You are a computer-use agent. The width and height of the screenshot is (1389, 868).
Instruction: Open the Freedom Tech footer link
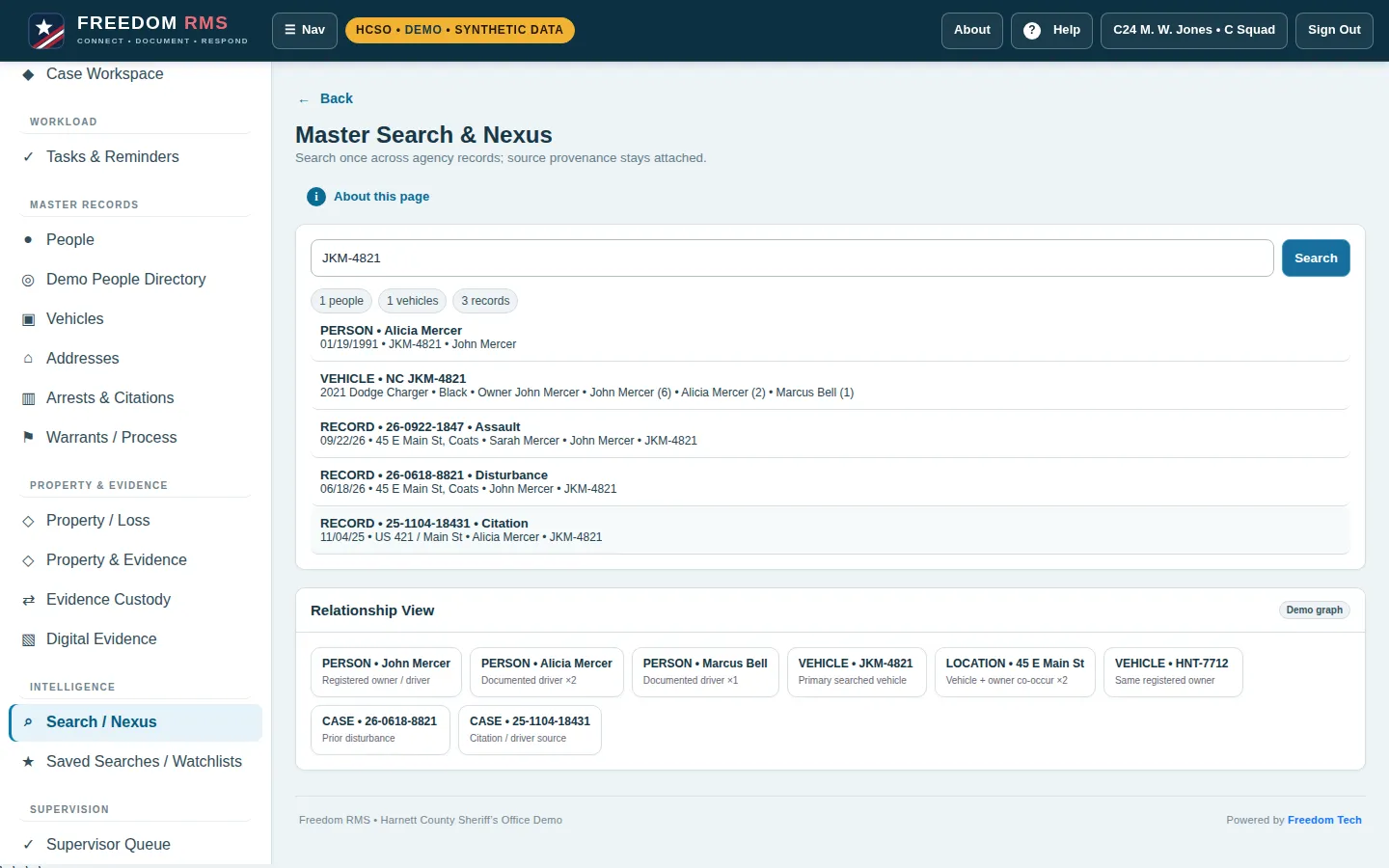tap(1324, 821)
